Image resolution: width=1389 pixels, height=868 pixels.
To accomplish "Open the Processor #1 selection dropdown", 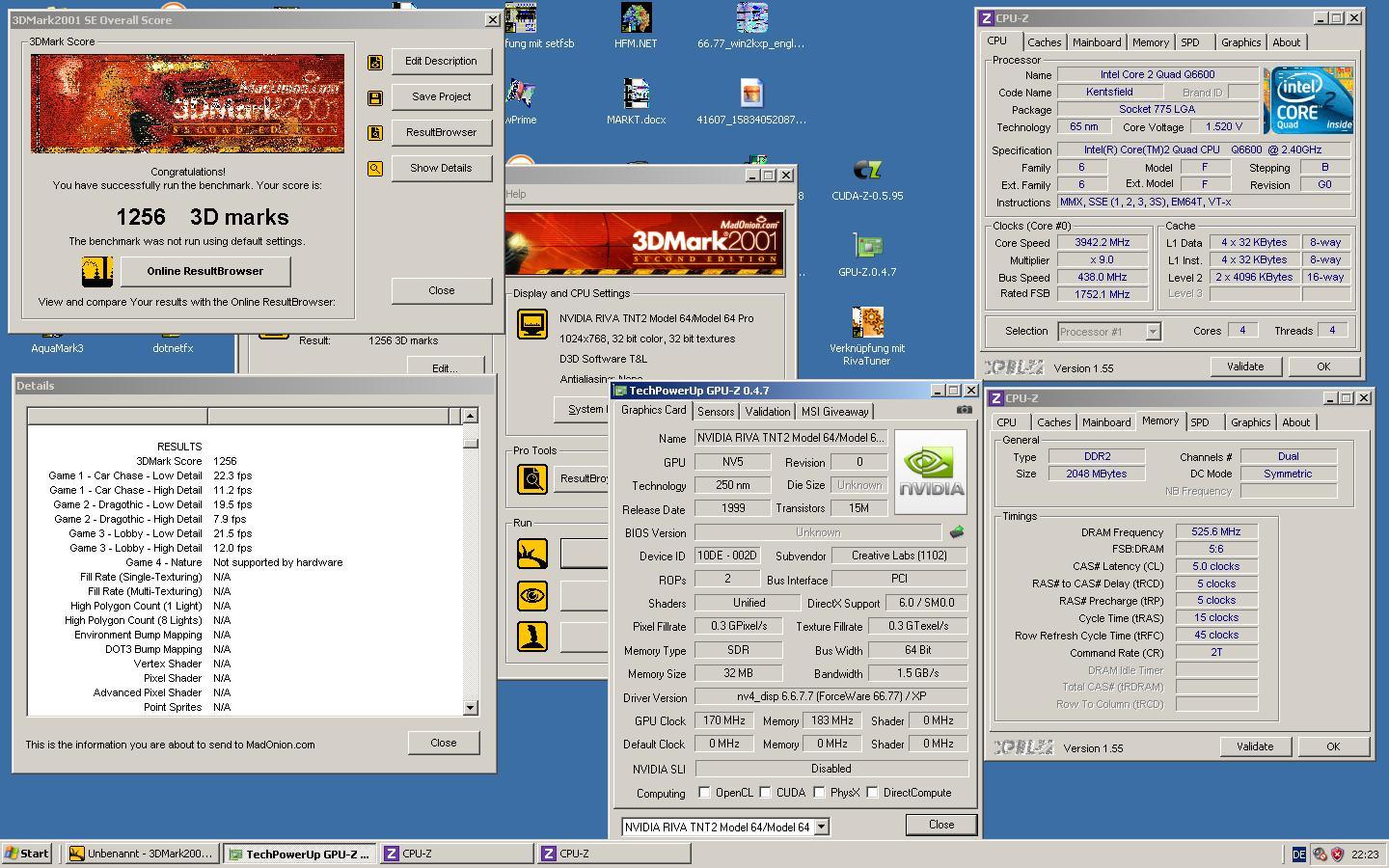I will (1152, 332).
